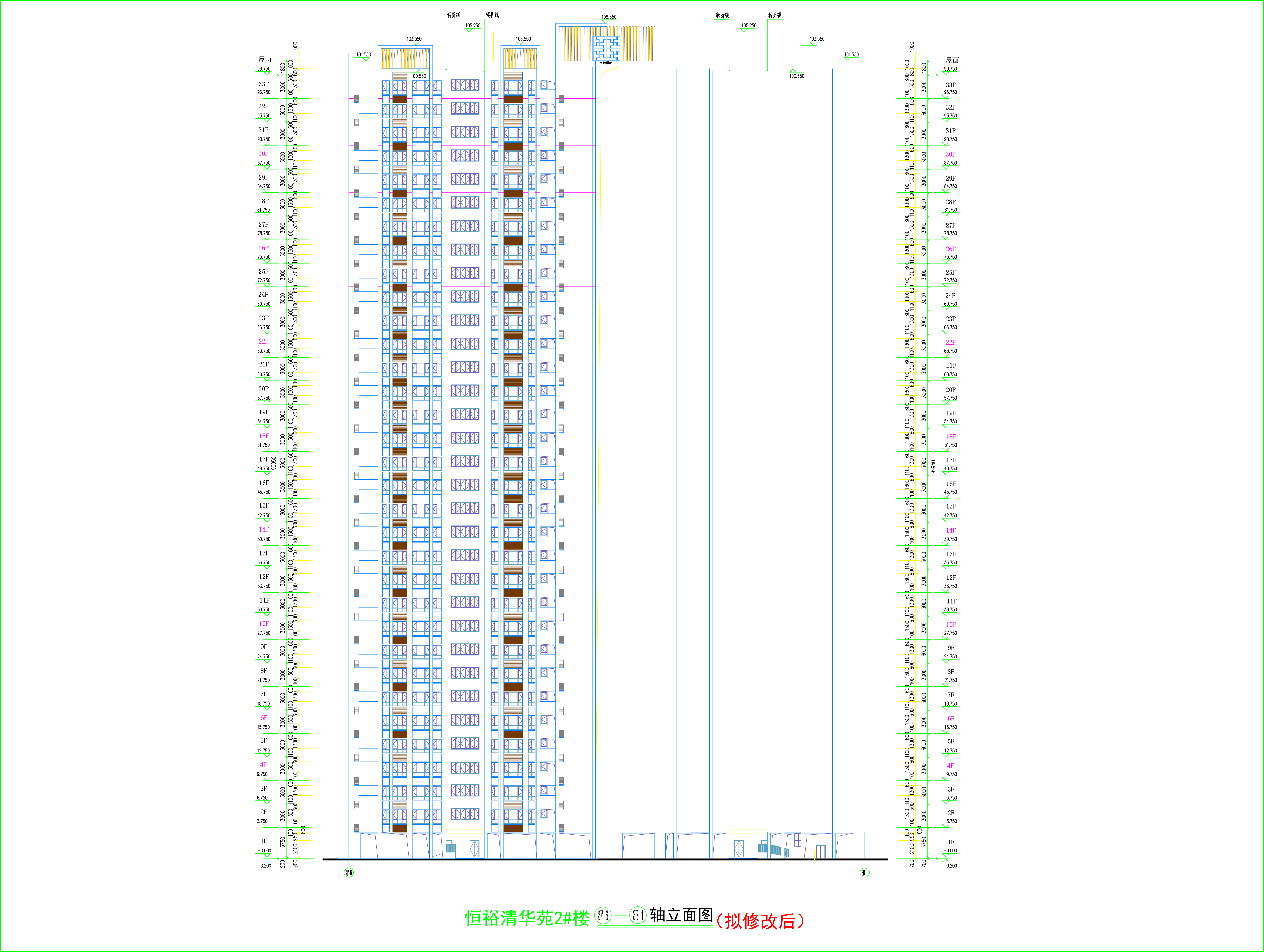
Task: Click the left-side 20F floor label
Action: click(263, 389)
